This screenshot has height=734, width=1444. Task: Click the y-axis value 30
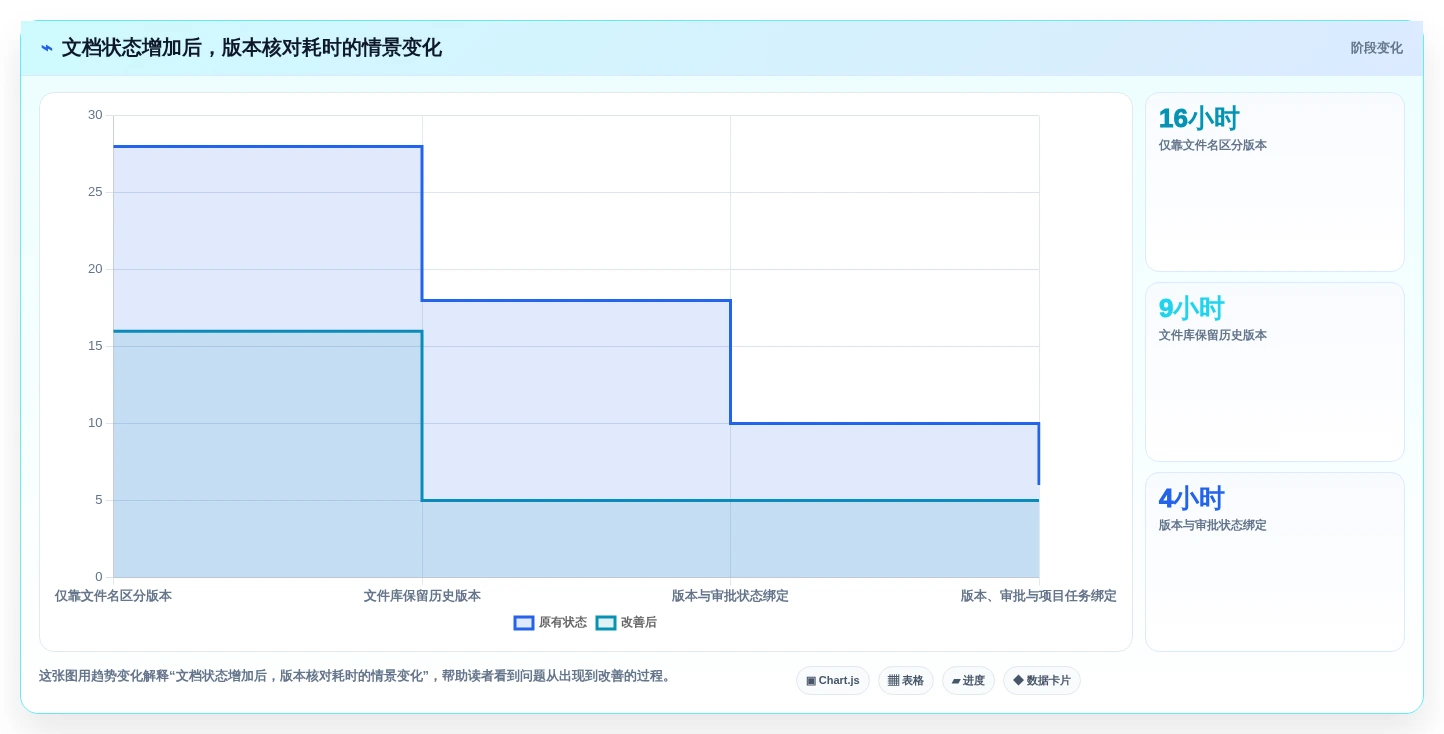[95, 115]
